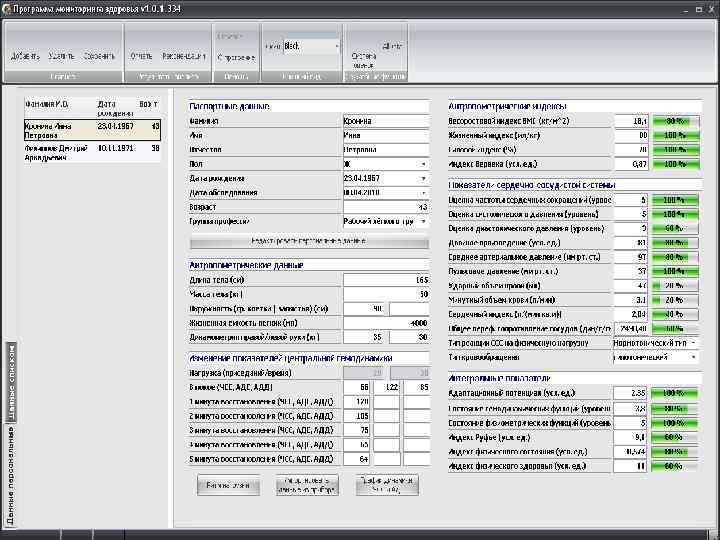Image resolution: width=720 pixels, height=540 pixels.
Task: Open the Black theme dropdown
Action: [335, 46]
